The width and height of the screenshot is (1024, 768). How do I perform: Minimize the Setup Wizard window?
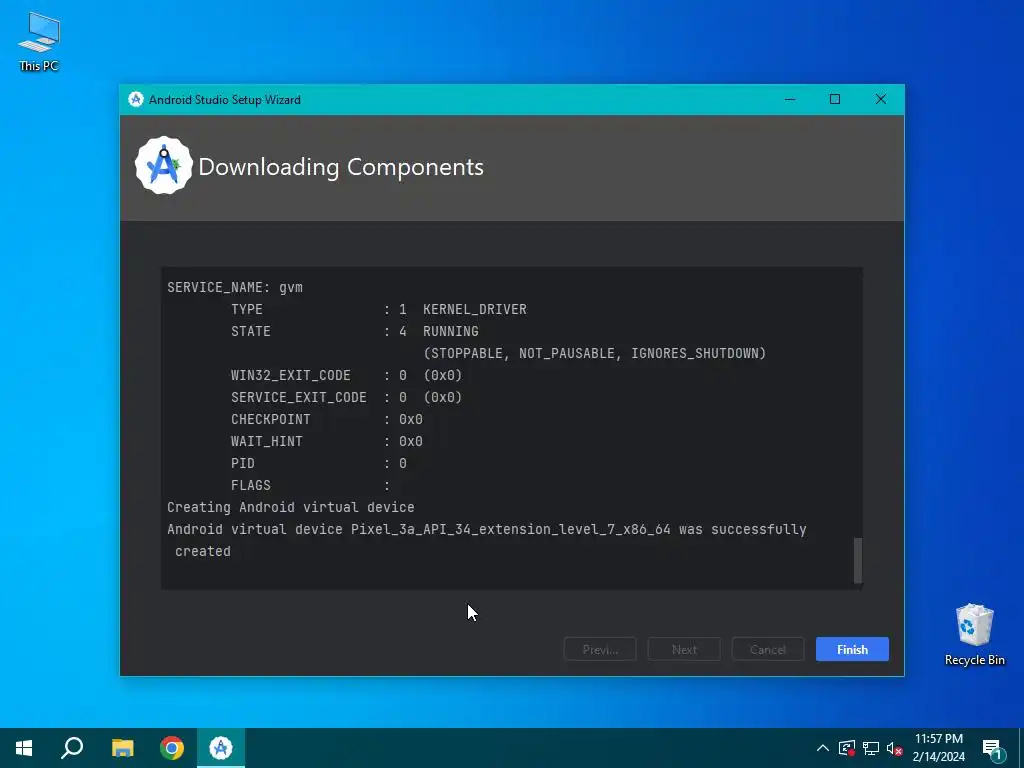[790, 99]
